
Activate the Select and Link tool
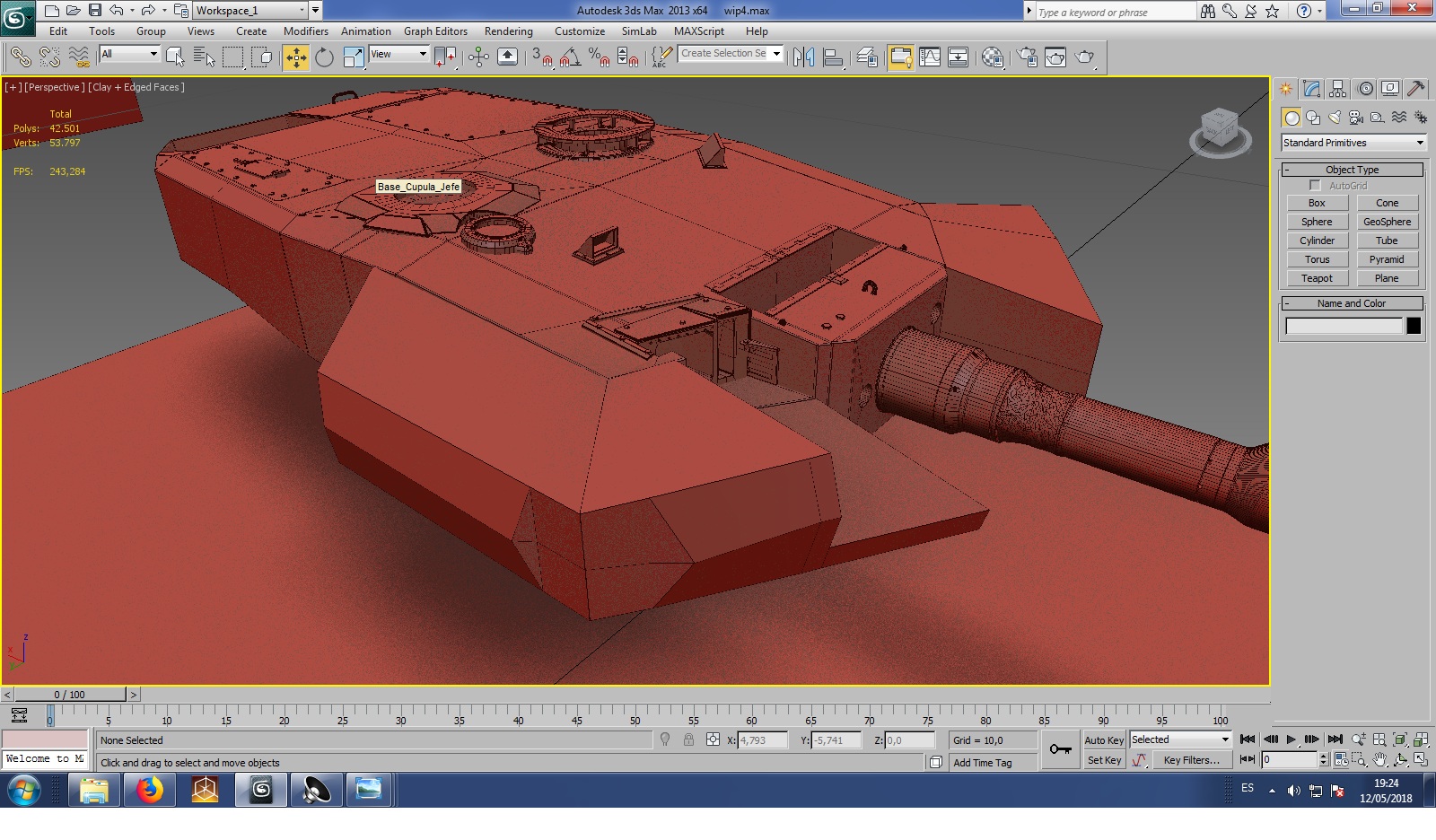click(x=20, y=57)
